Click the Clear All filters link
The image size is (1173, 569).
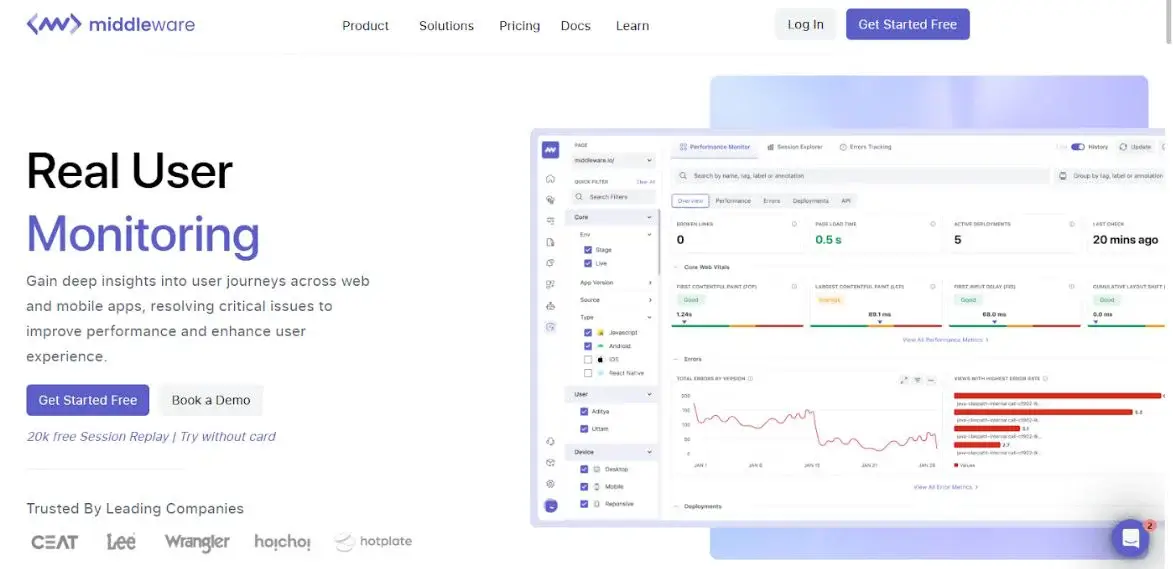[x=646, y=182]
